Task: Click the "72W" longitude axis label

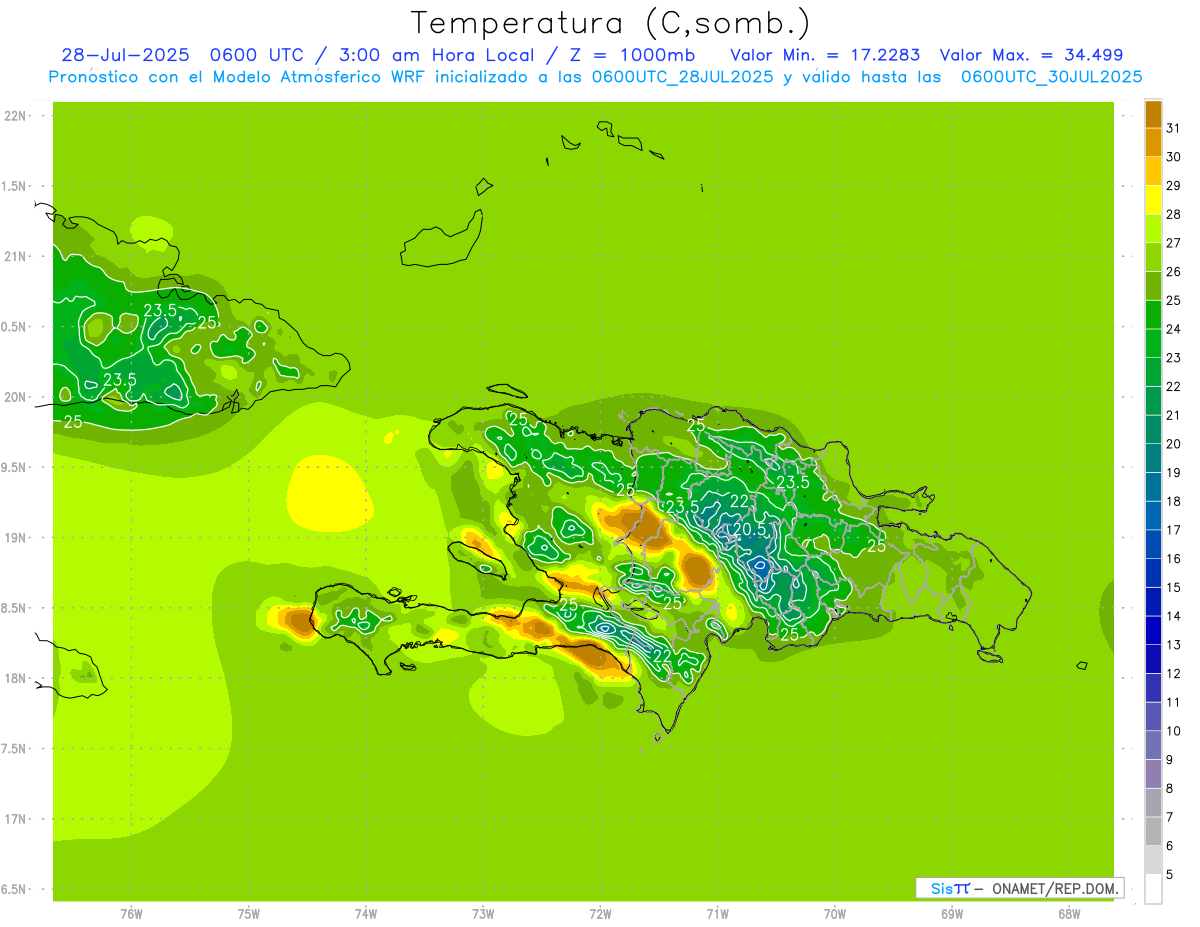Action: pyautogui.click(x=600, y=914)
